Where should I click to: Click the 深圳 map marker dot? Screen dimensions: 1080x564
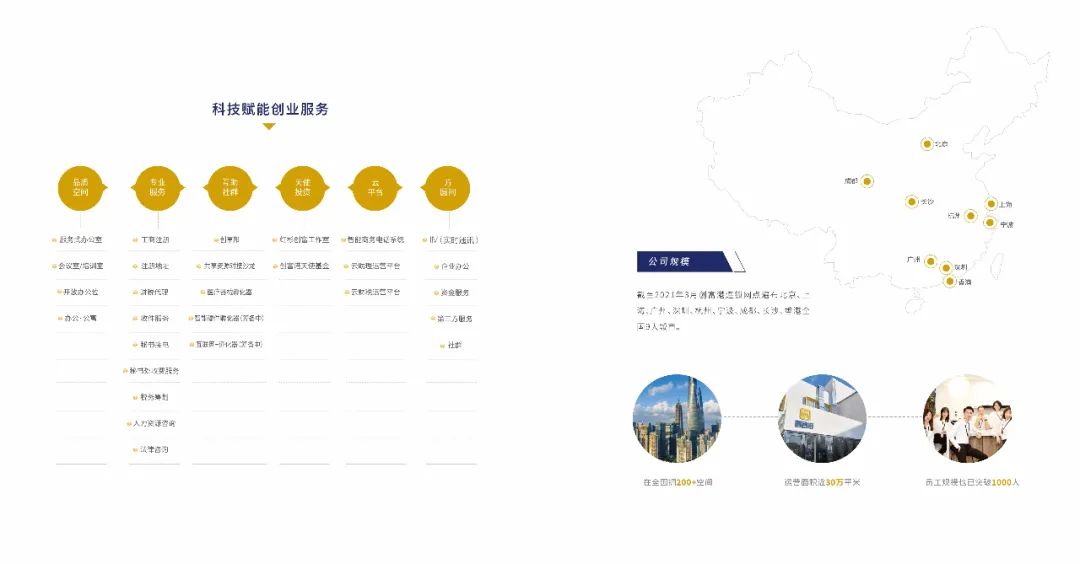[x=945, y=267]
